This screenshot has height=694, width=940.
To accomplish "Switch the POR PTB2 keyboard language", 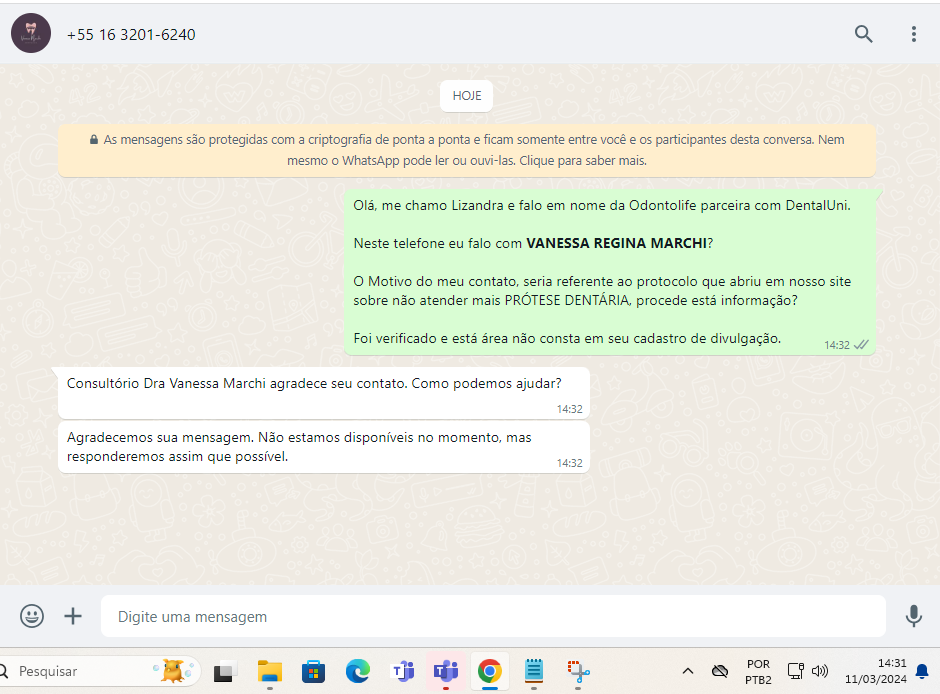I will (x=758, y=671).
